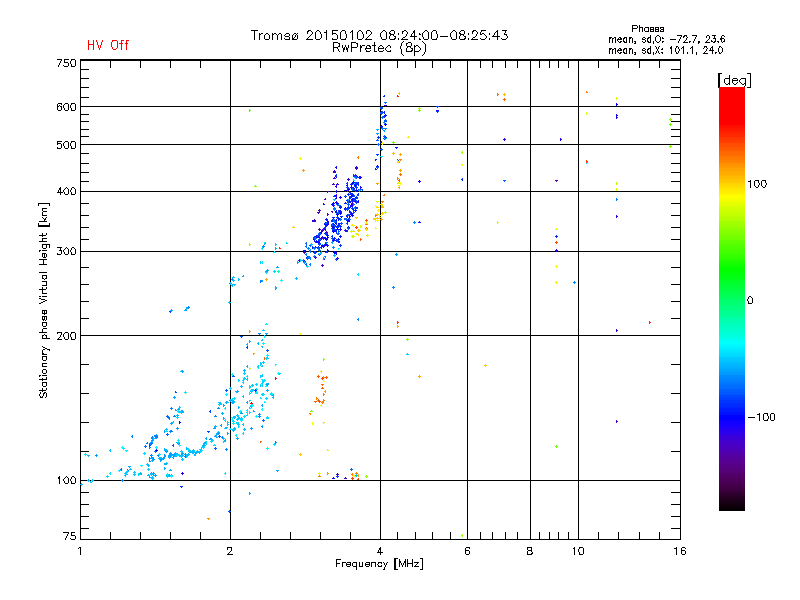
Task: Click the y-axis '100' tick label
Action: [x=66, y=481]
